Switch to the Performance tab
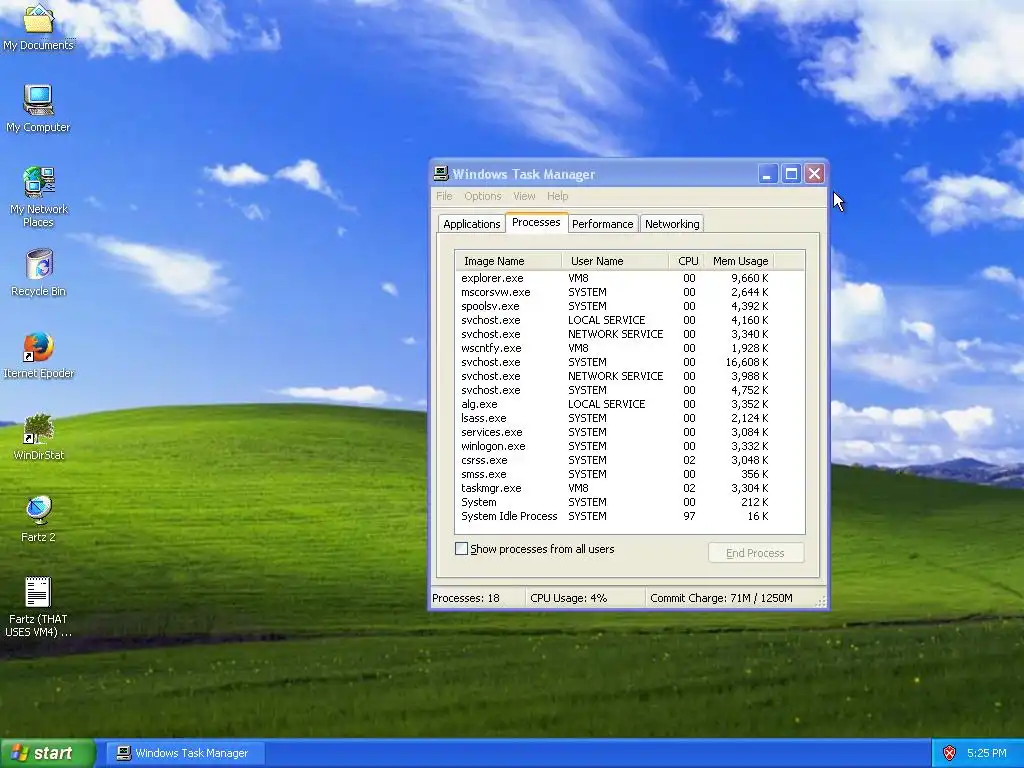The height and width of the screenshot is (768, 1024). click(603, 224)
